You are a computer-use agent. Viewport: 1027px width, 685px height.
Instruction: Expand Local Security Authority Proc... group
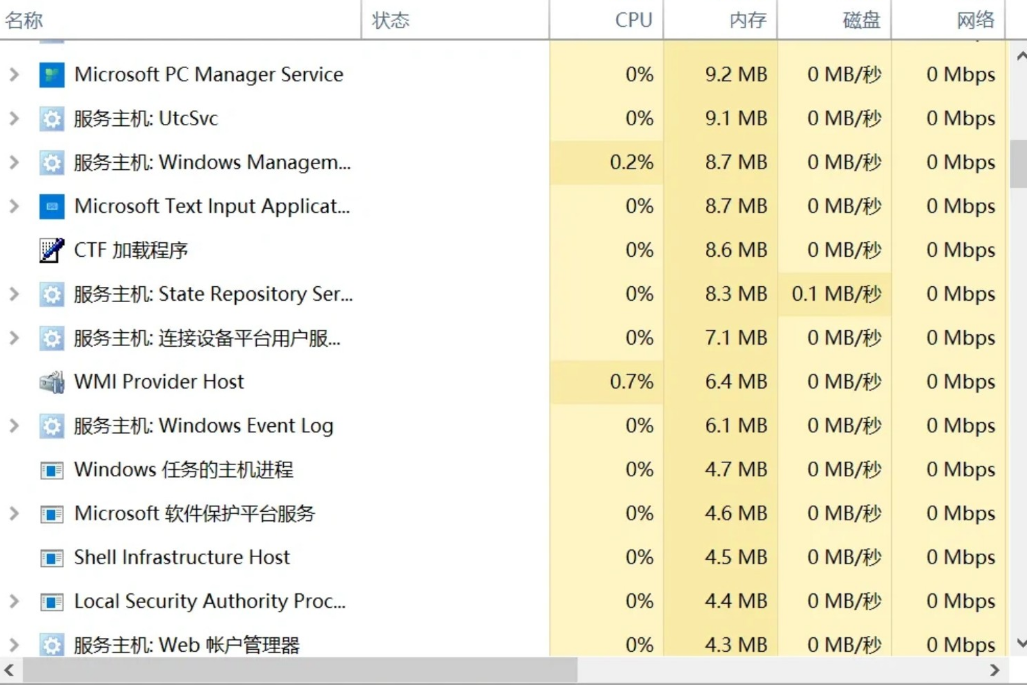14,601
